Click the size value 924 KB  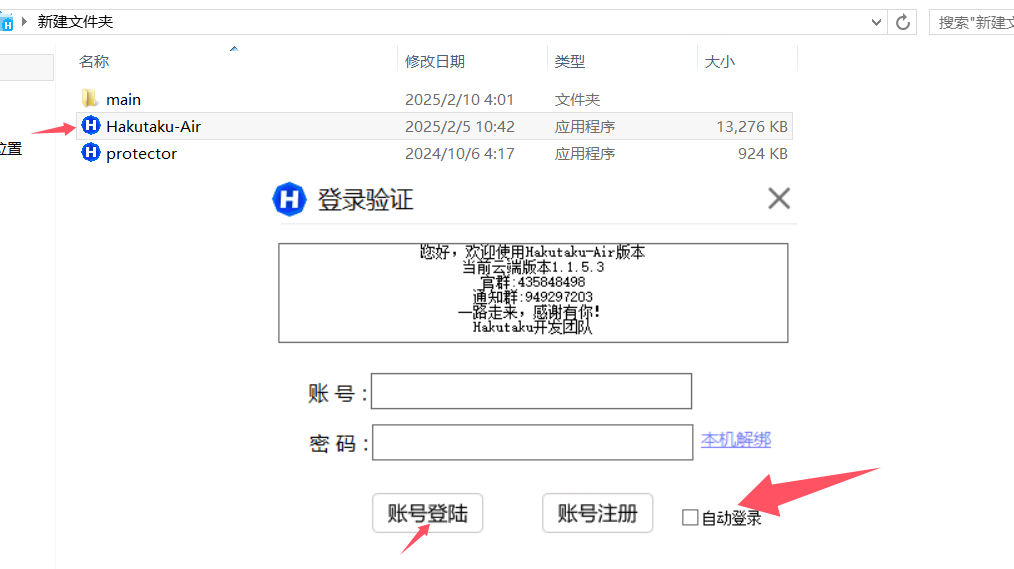pyautogui.click(x=763, y=153)
